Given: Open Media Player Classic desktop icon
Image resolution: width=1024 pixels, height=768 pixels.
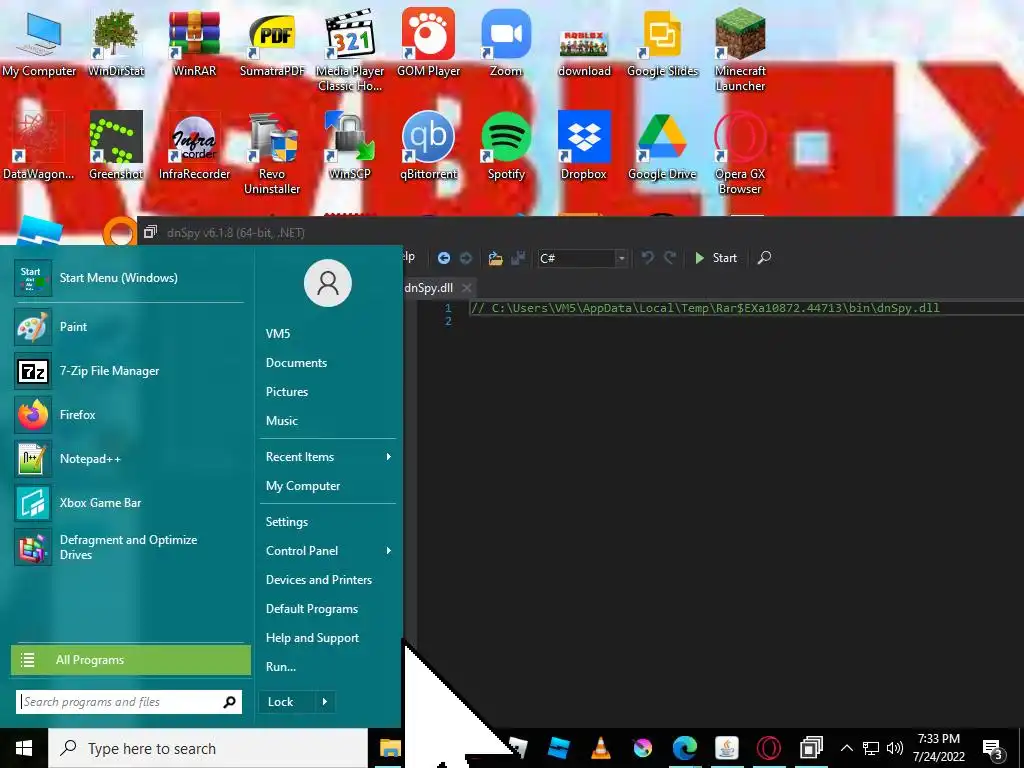Looking at the screenshot, I should click(x=349, y=49).
